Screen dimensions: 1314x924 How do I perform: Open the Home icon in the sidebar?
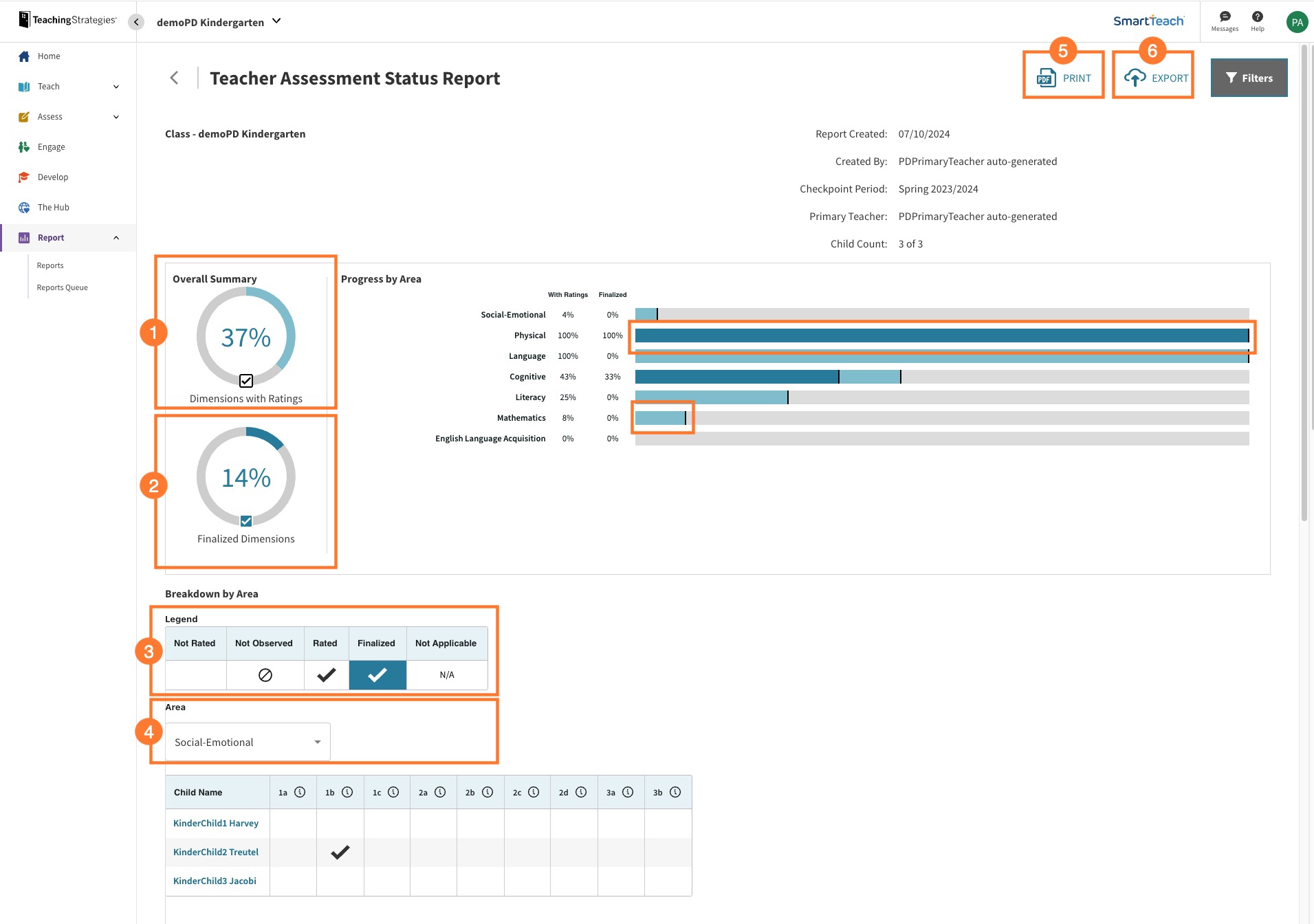click(24, 56)
